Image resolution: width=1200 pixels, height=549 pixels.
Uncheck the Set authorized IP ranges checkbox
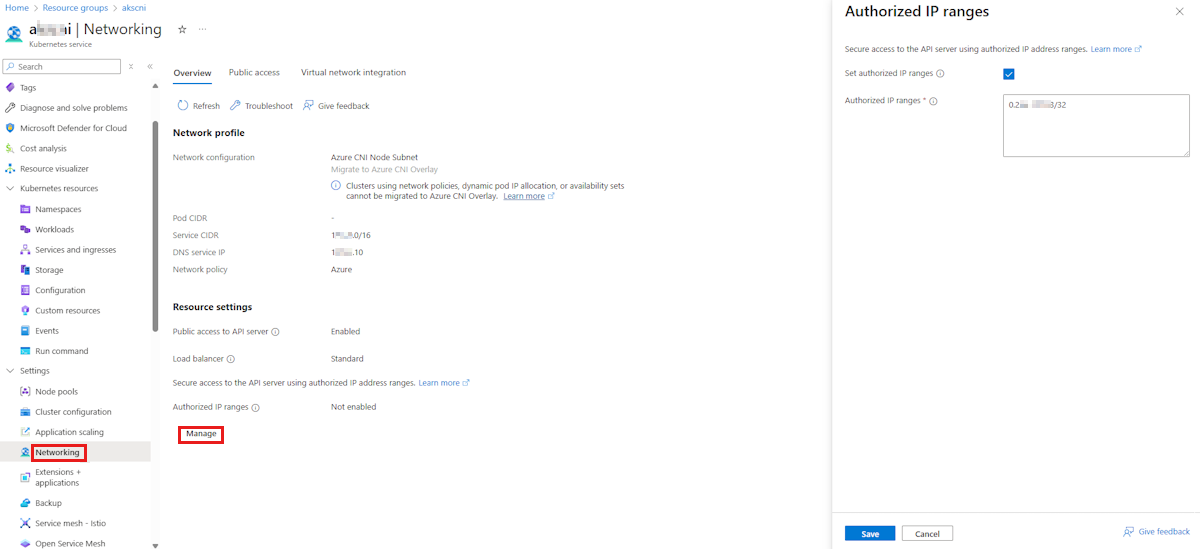pyautogui.click(x=1009, y=74)
